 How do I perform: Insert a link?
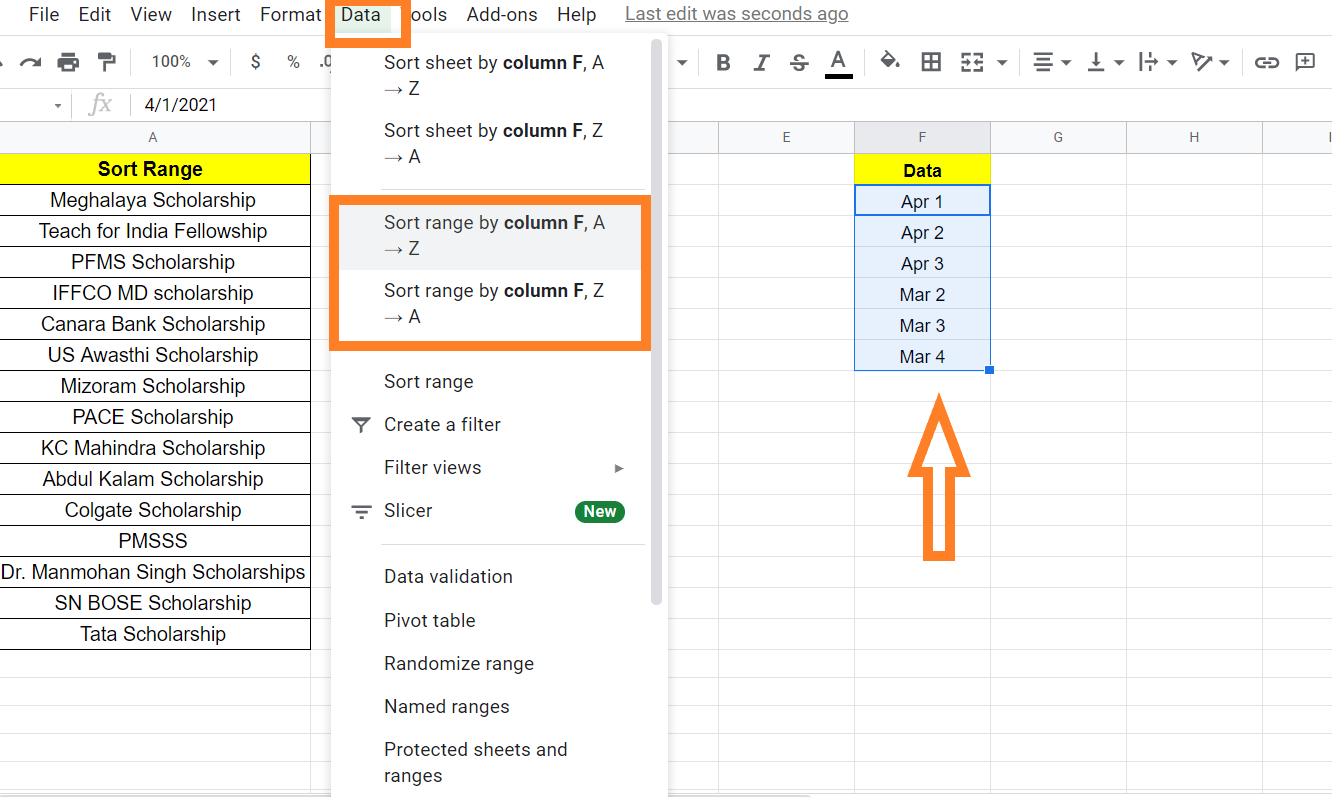click(1267, 62)
